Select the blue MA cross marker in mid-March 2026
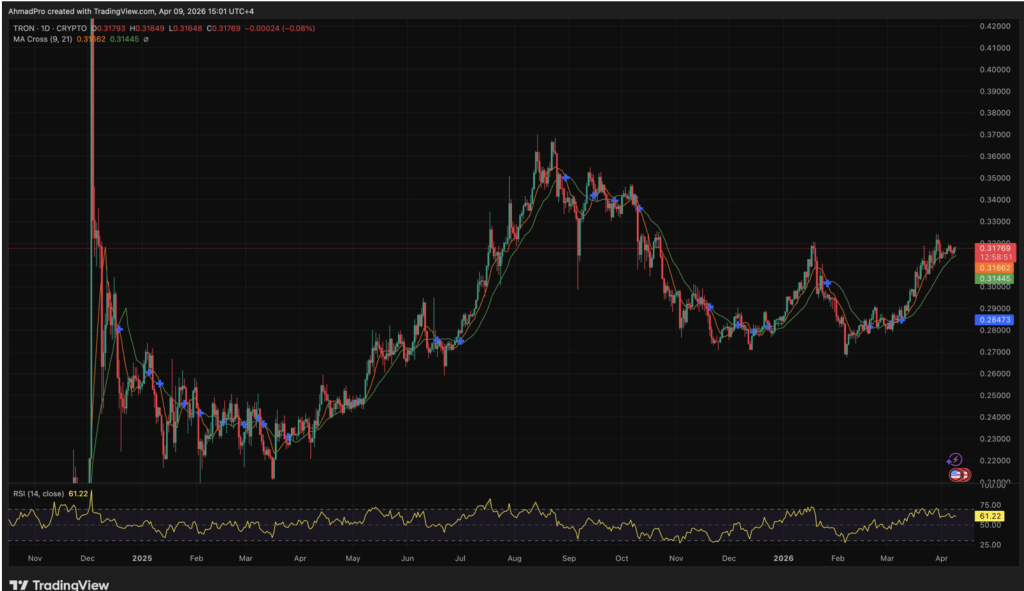 (x=900, y=319)
